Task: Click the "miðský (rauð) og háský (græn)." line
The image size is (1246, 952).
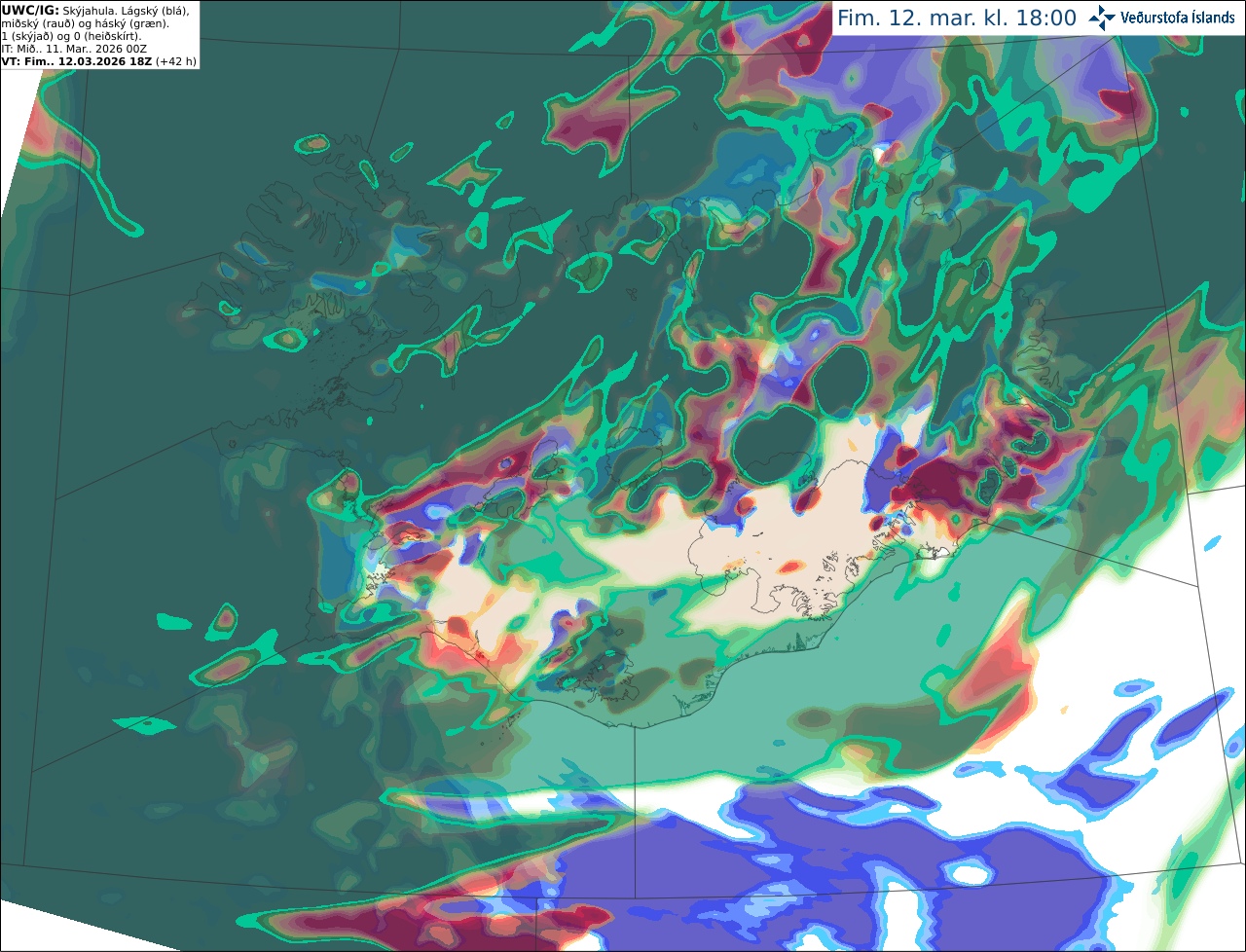Action: pos(85,22)
